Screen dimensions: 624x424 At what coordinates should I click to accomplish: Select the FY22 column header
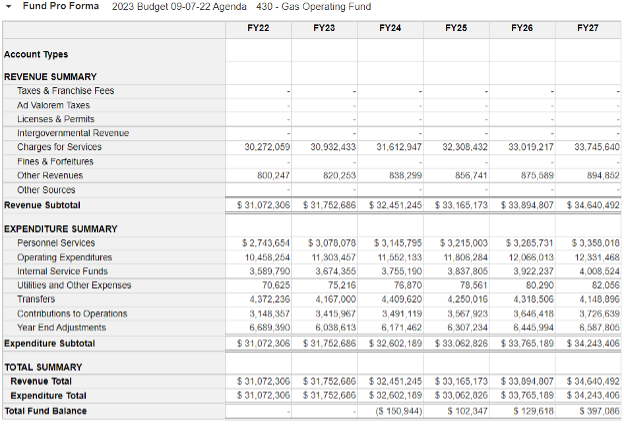pyautogui.click(x=258, y=29)
